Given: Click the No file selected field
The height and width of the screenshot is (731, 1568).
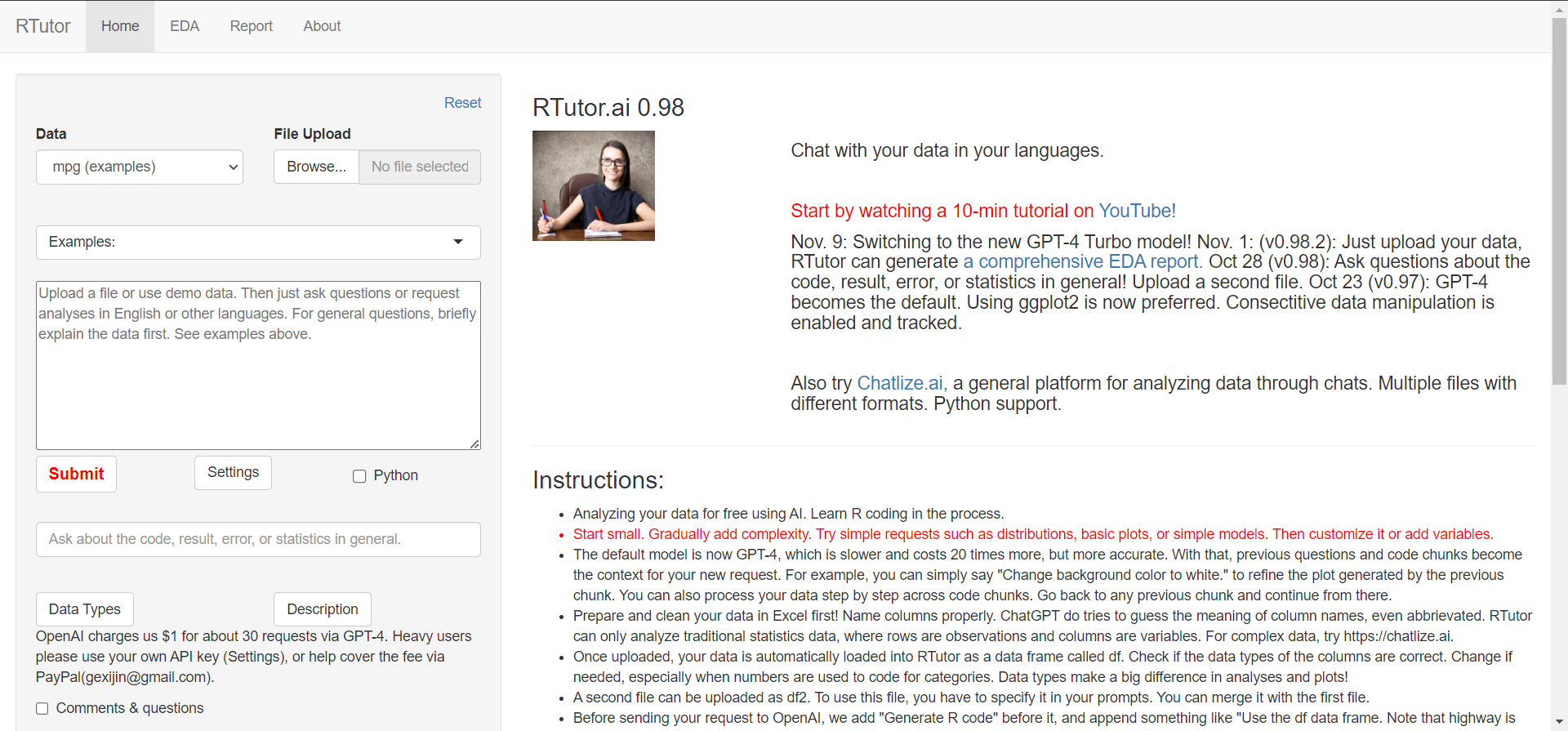Looking at the screenshot, I should 420,167.
